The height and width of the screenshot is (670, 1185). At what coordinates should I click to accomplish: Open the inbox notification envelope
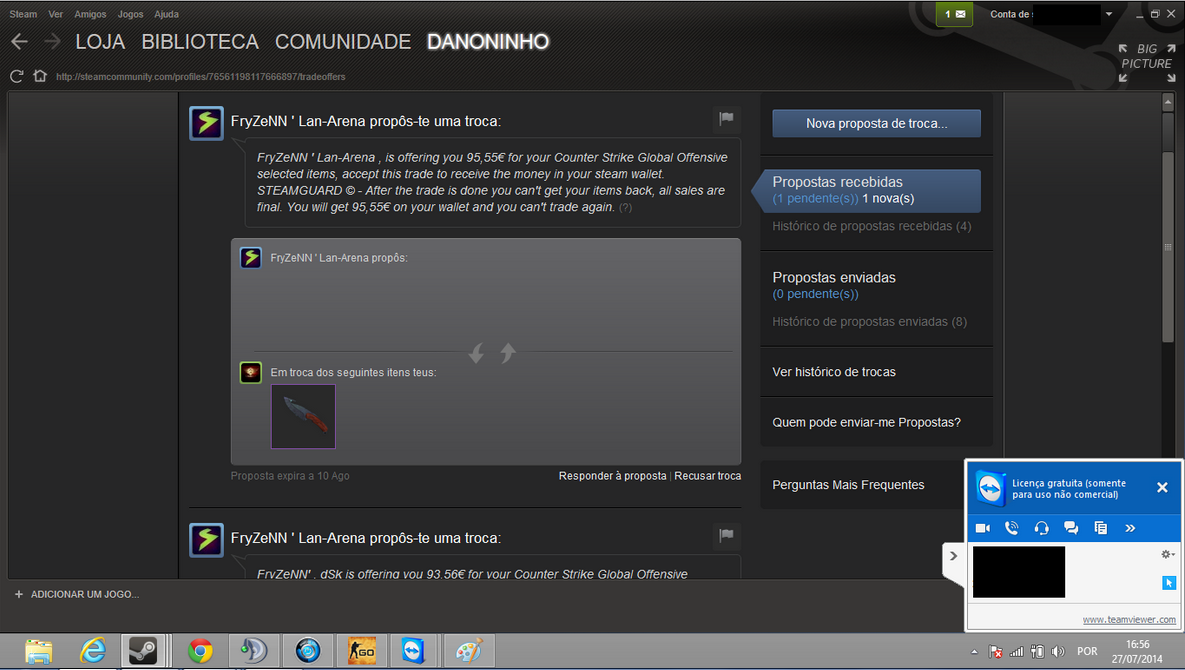pos(954,15)
